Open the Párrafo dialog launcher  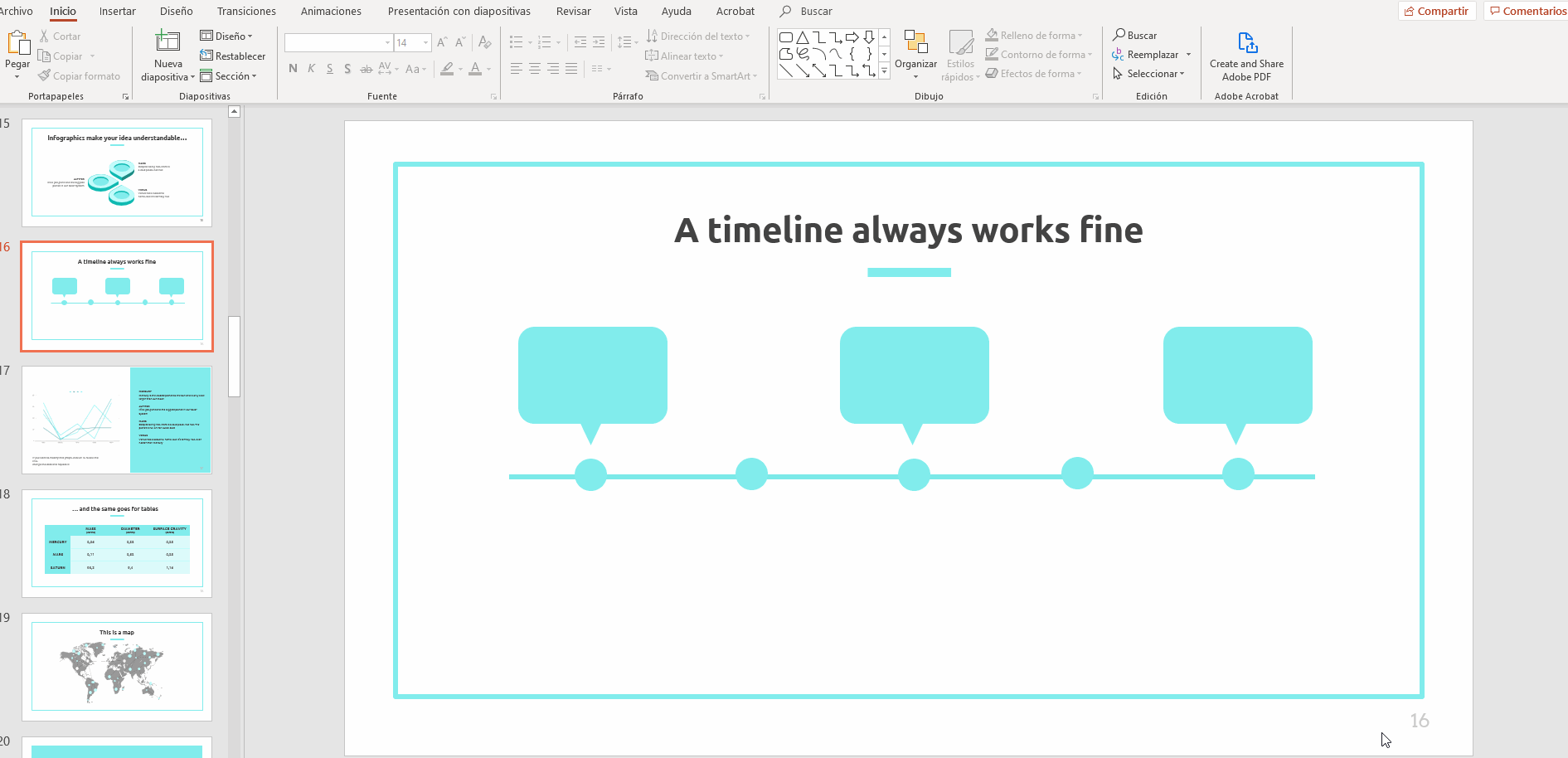click(x=763, y=97)
